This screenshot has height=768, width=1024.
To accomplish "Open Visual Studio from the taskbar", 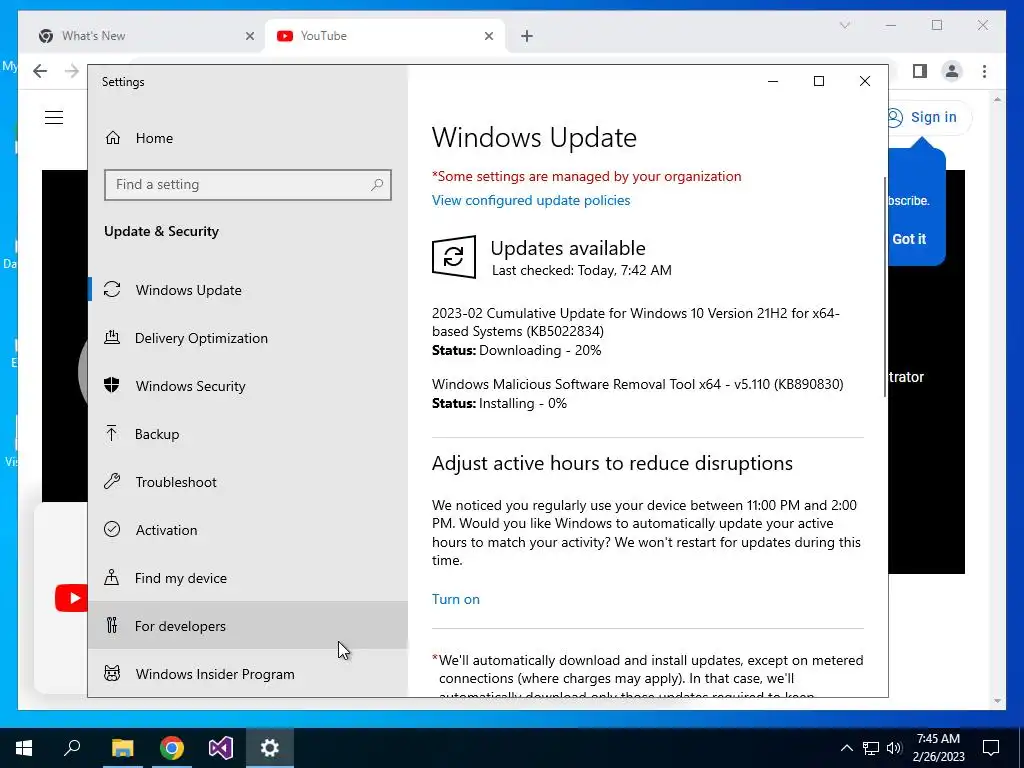I will (x=221, y=748).
